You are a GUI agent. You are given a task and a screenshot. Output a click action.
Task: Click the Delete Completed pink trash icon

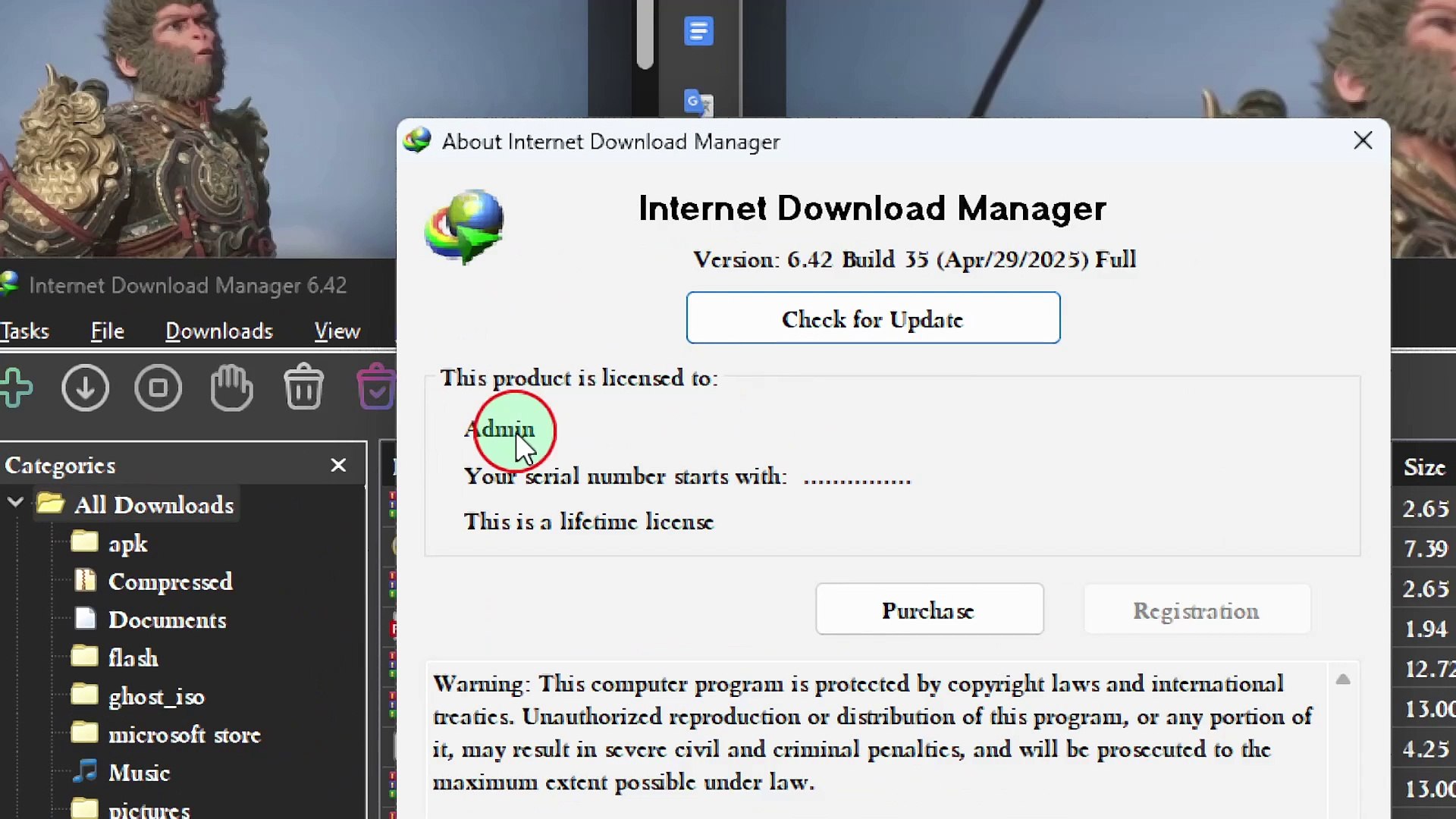pos(376,387)
